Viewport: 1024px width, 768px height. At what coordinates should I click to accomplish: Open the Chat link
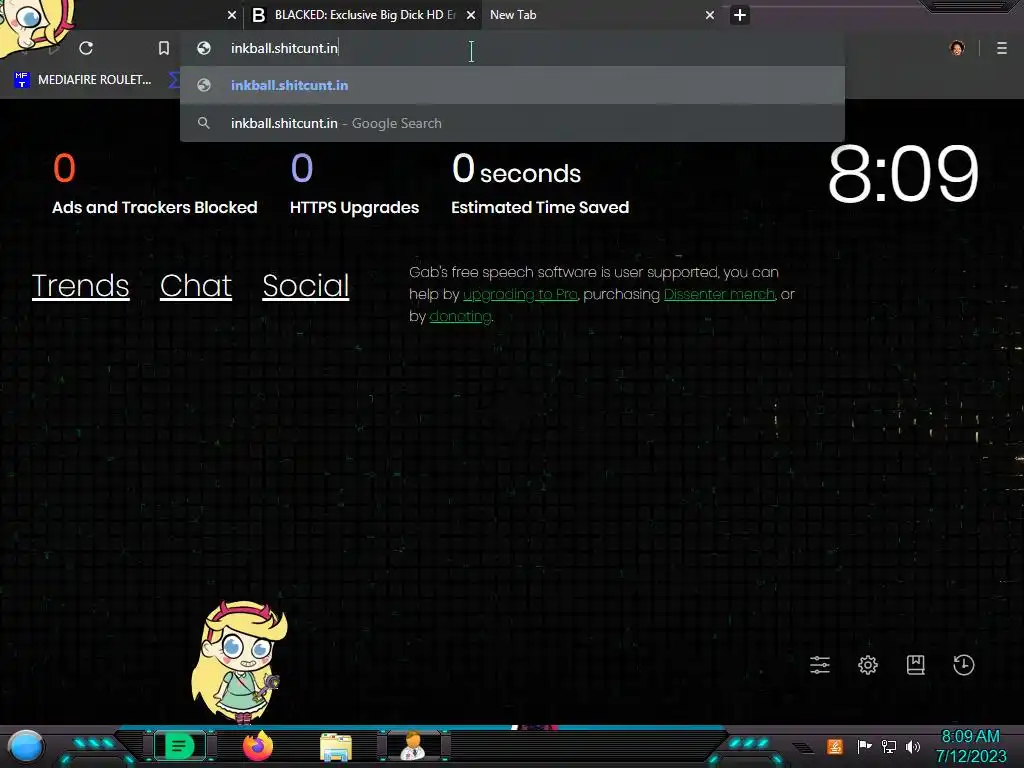(196, 286)
